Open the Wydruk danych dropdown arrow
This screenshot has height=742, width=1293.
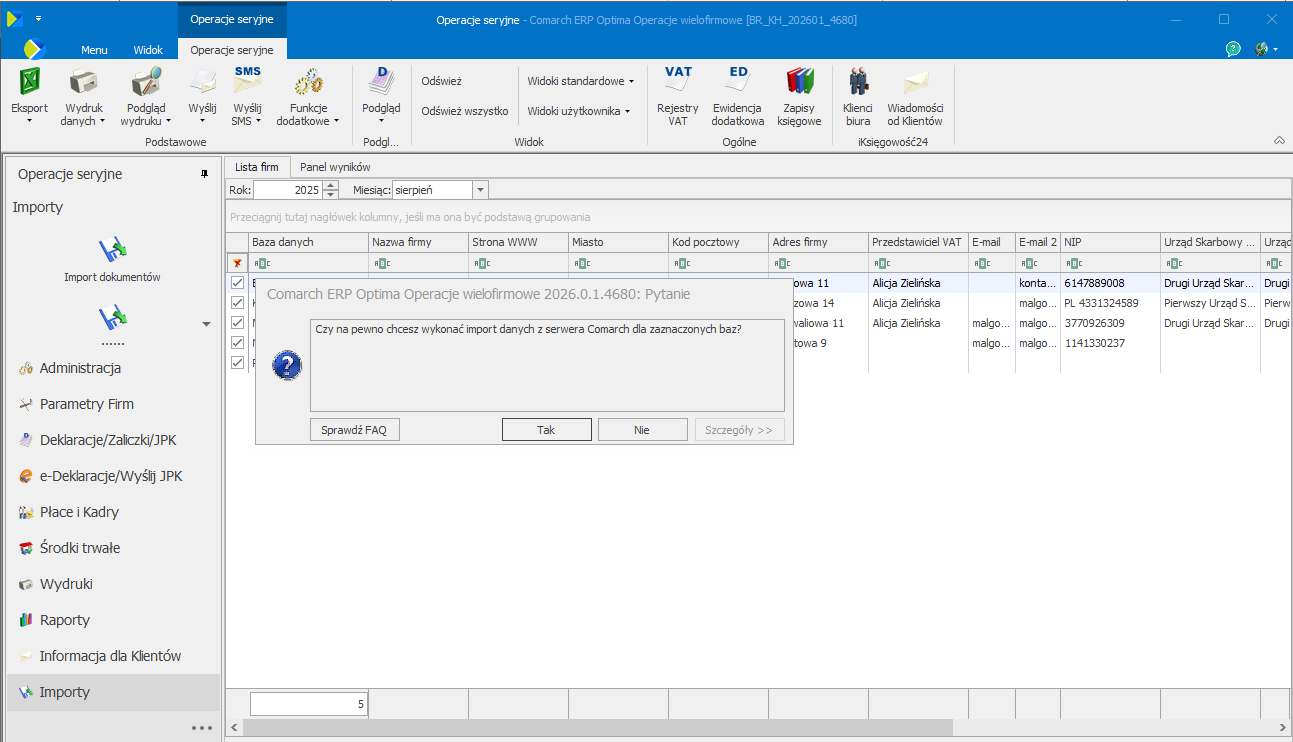[102, 121]
